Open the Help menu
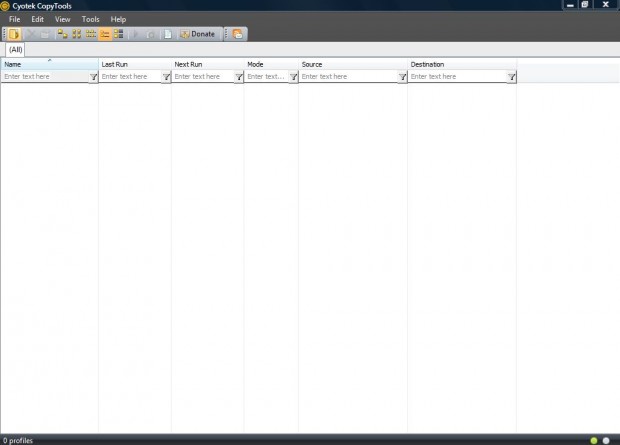The image size is (620, 445). (x=118, y=19)
